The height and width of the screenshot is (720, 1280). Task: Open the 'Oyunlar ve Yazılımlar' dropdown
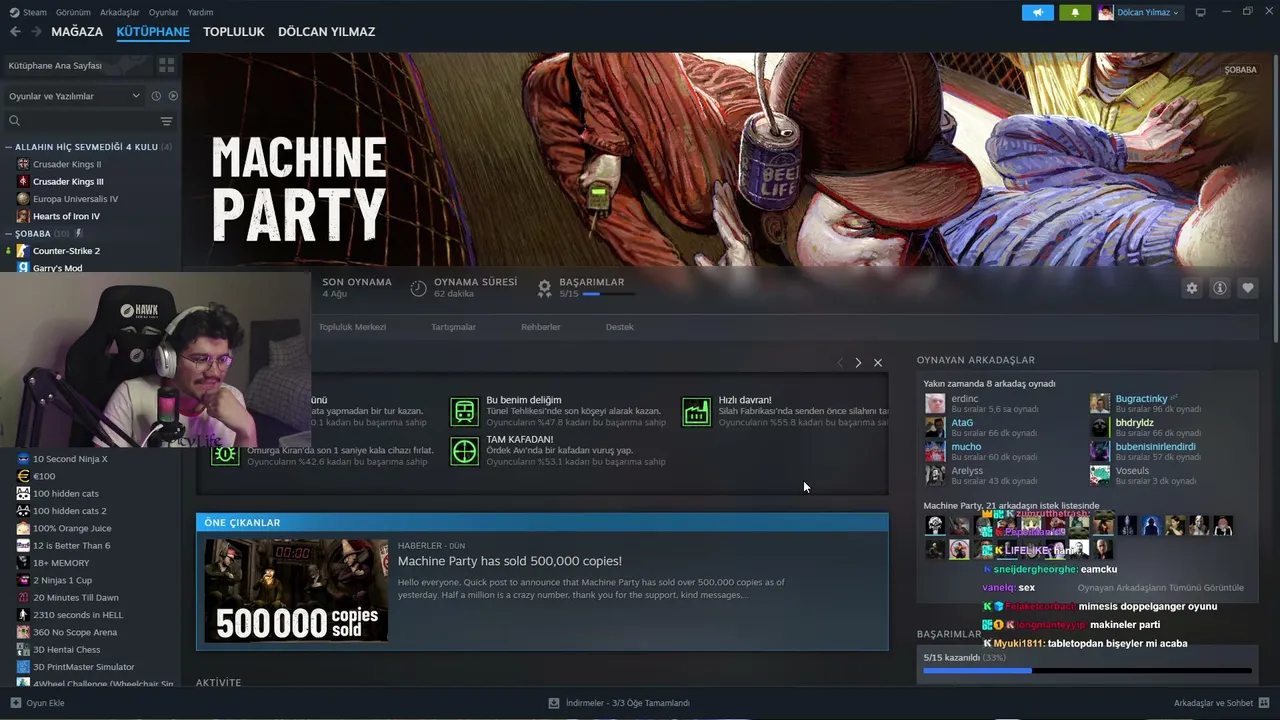(x=74, y=96)
